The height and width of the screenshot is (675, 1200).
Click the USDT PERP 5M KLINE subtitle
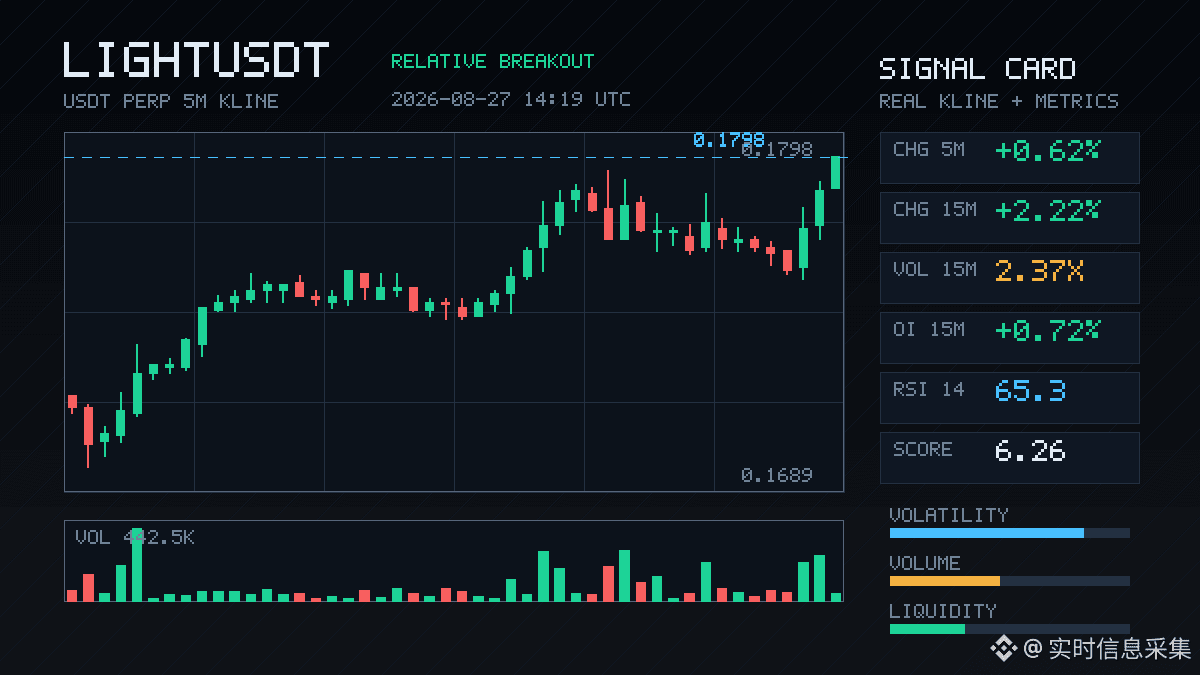tap(171, 101)
